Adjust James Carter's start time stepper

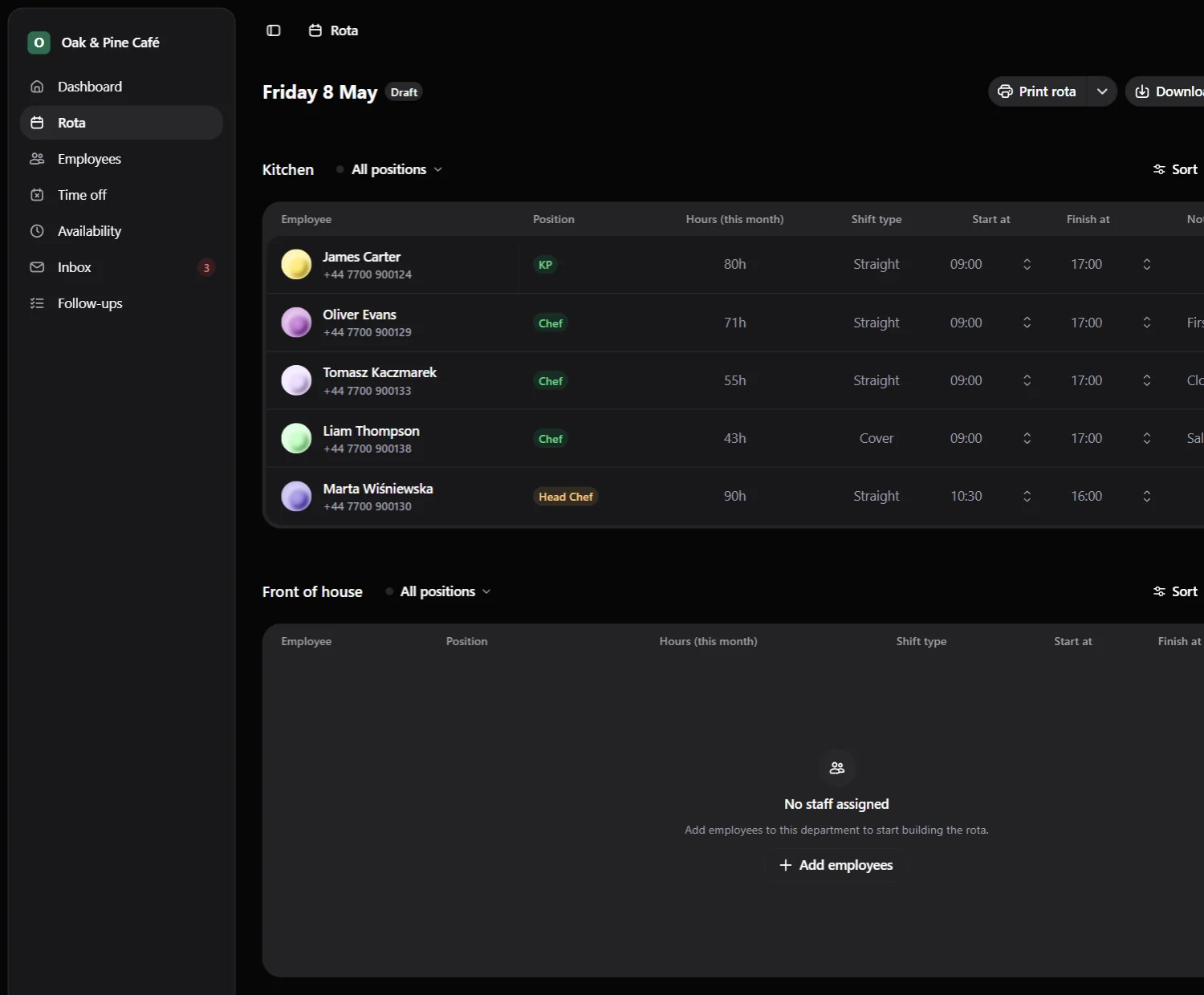(1027, 264)
